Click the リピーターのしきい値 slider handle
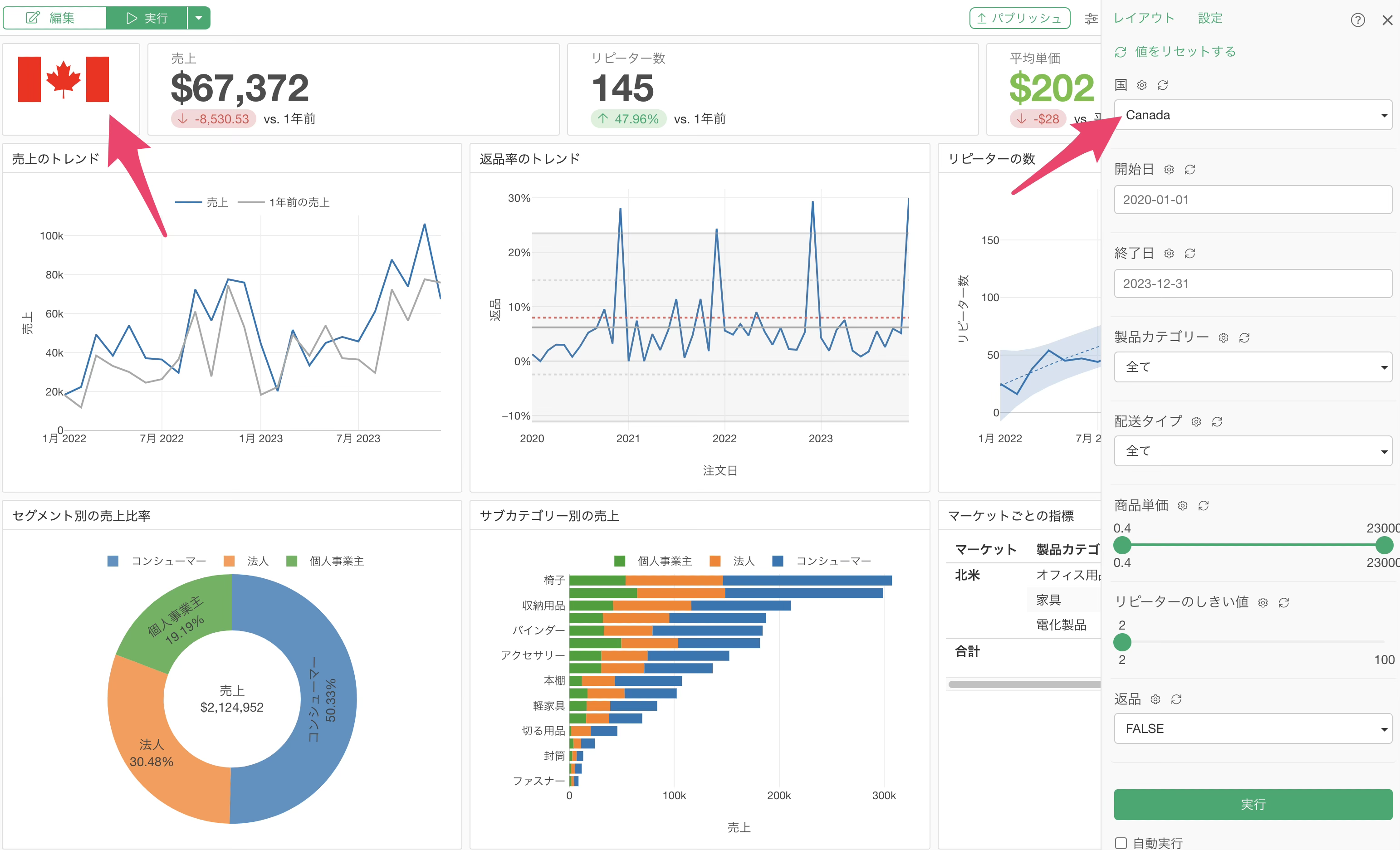This screenshot has height=850, width=1400. [x=1121, y=642]
